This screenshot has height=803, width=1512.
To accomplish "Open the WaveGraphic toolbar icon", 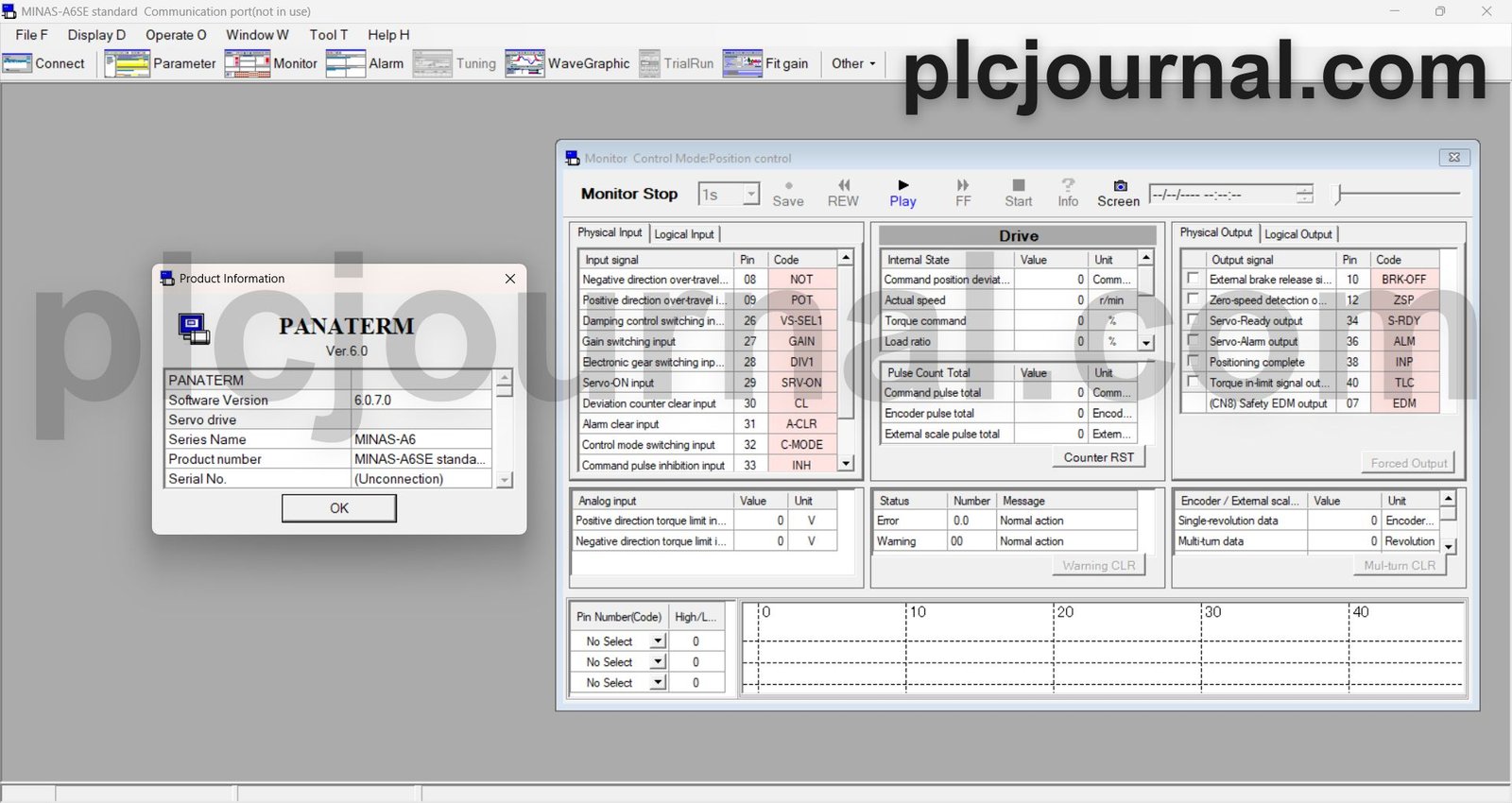I will 524,63.
